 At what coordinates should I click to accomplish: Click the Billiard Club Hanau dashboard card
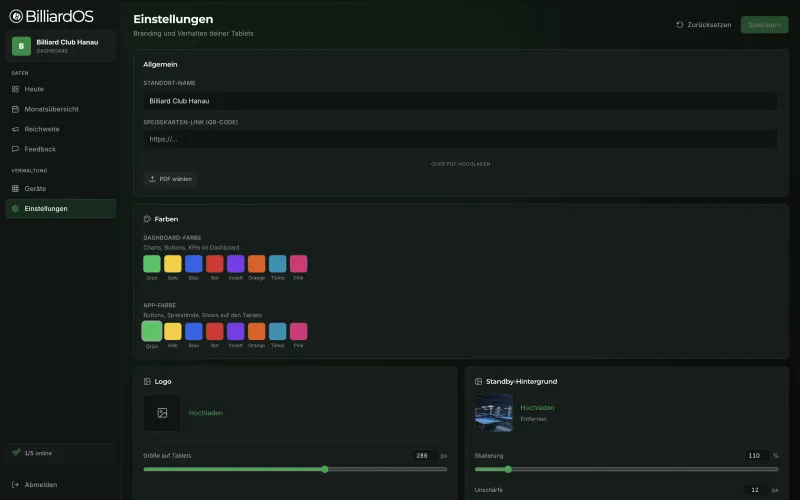click(61, 46)
